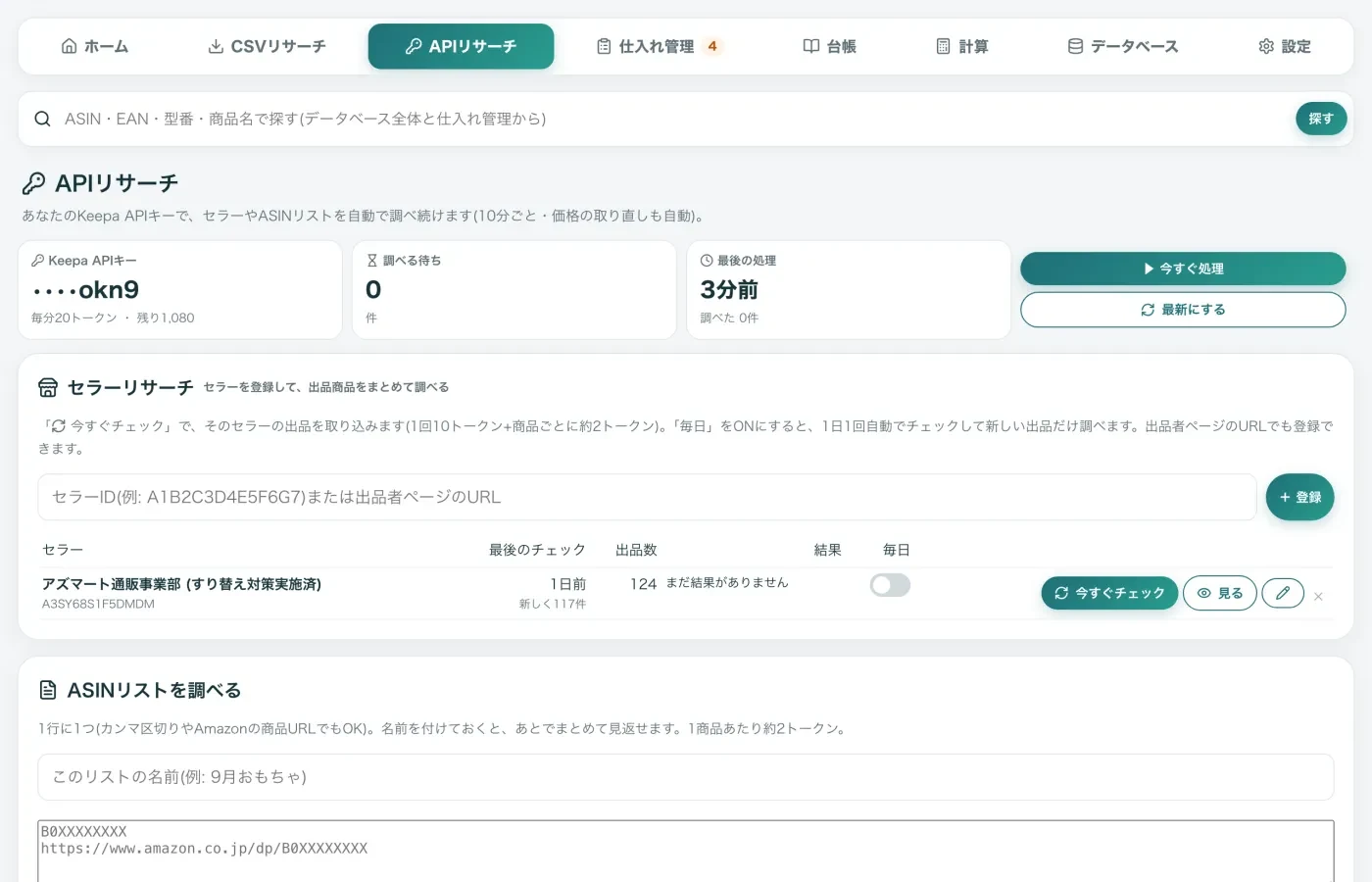The width and height of the screenshot is (1372, 882).
Task: Click the まだ結果がありません text
Action: (727, 582)
